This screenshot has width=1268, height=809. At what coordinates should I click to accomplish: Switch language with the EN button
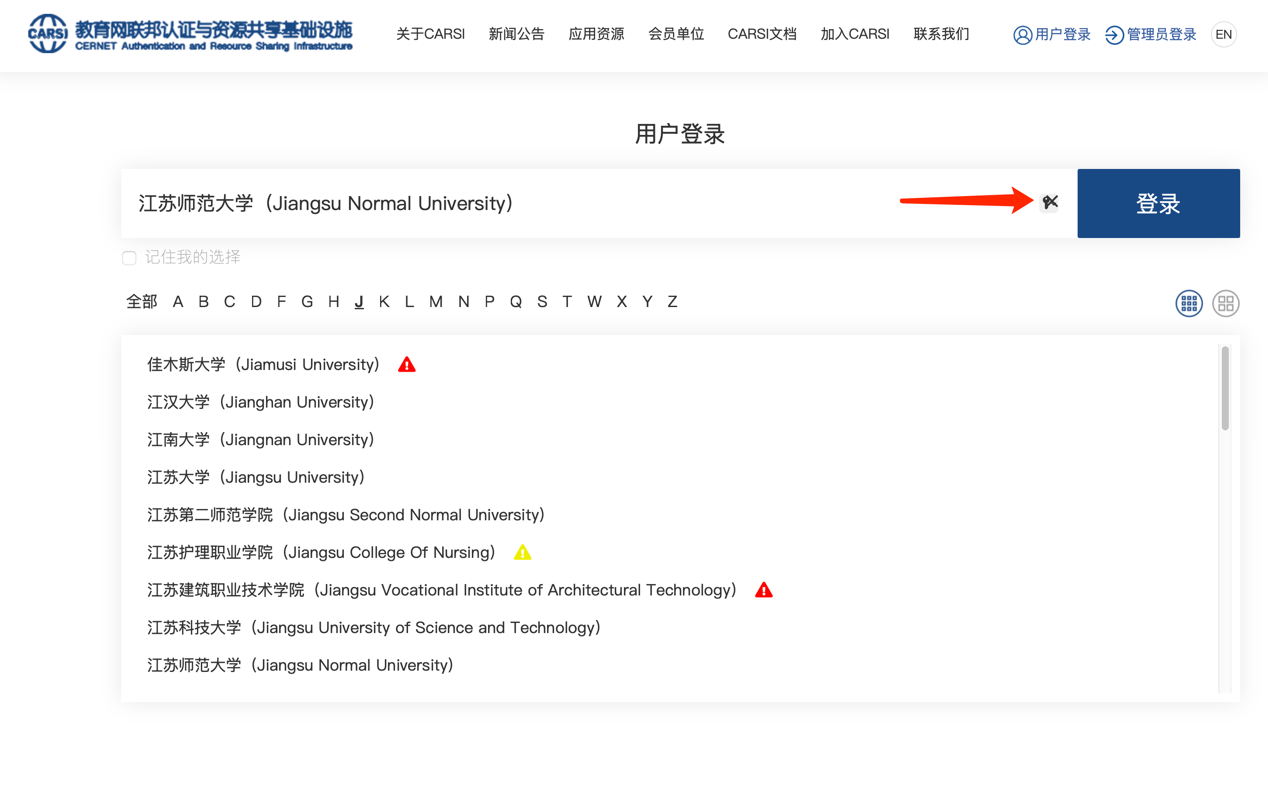pyautogui.click(x=1223, y=35)
